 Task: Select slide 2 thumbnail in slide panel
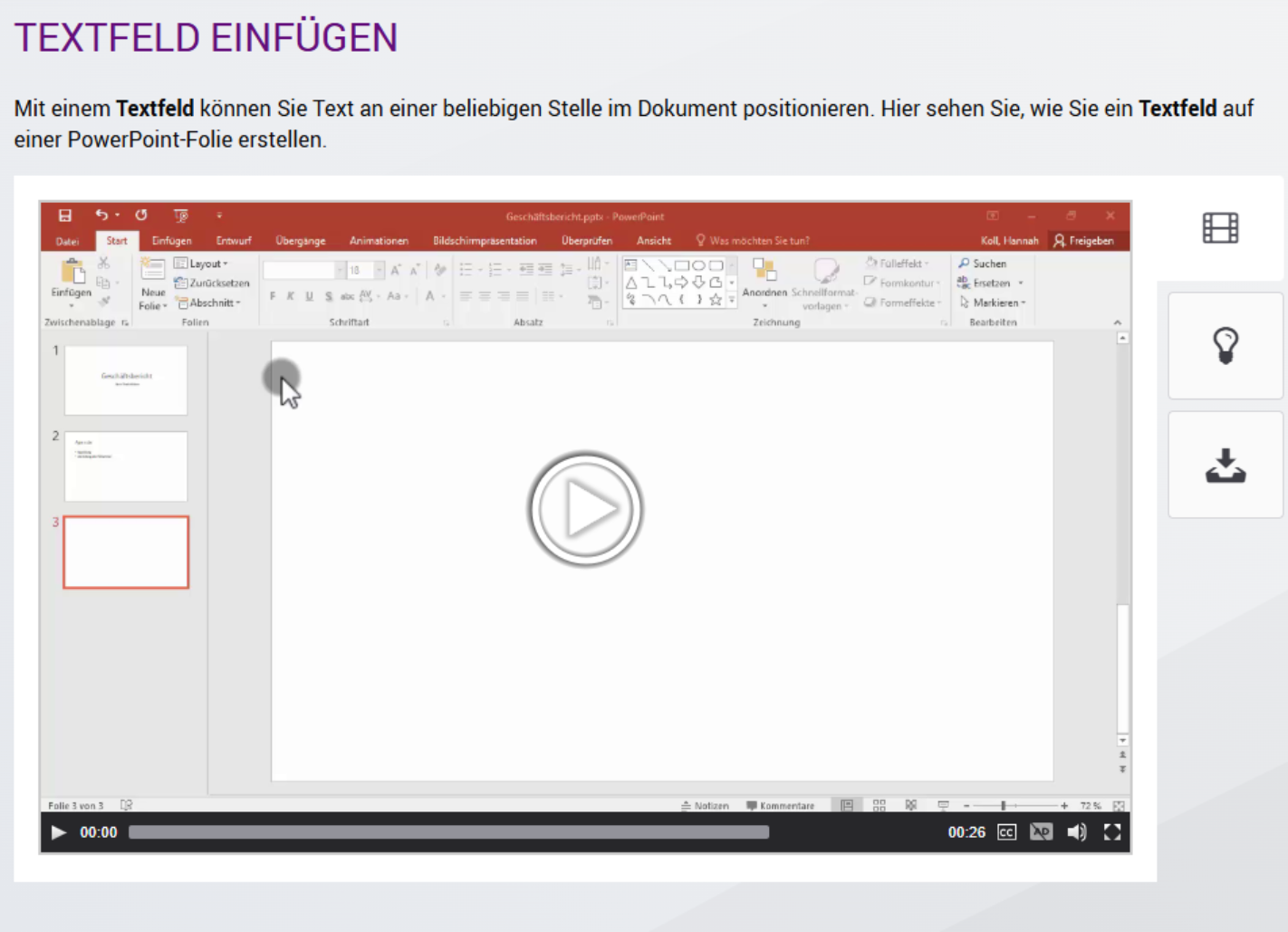[x=126, y=466]
